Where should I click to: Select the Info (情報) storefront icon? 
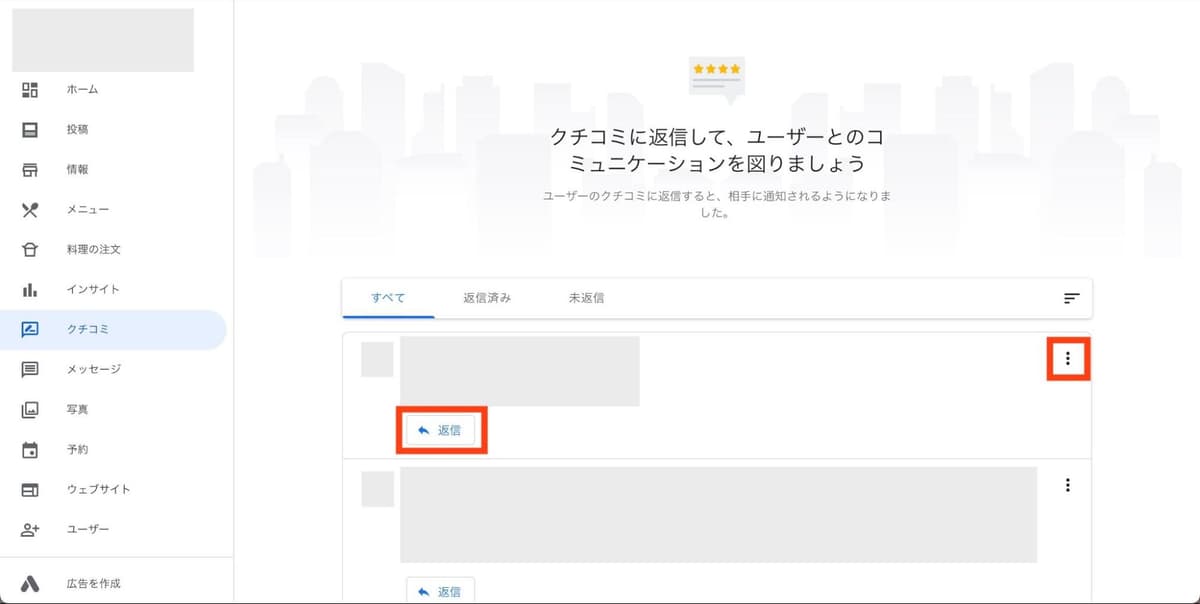coord(30,170)
